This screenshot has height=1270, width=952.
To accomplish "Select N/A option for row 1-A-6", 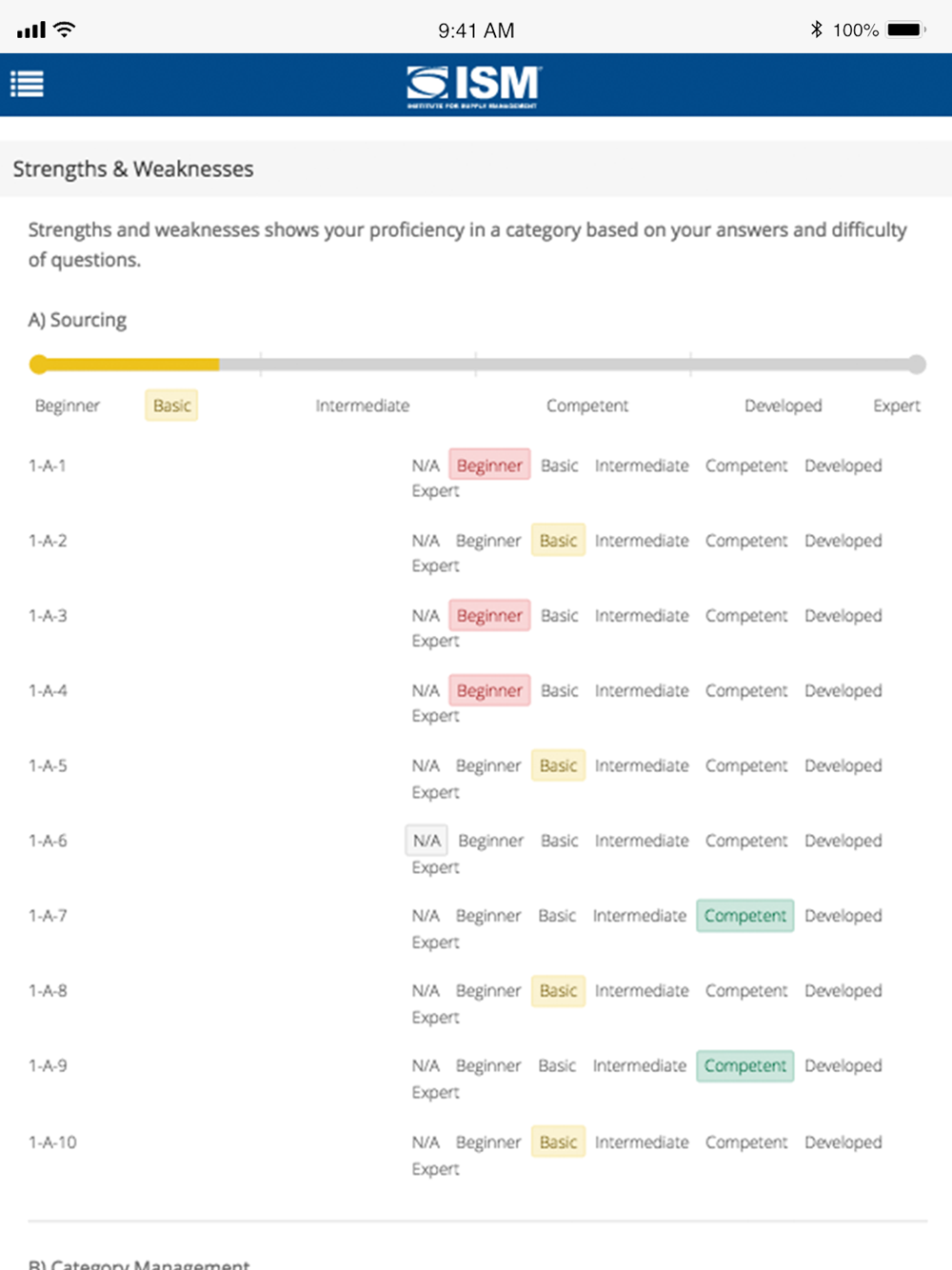I will click(x=426, y=841).
